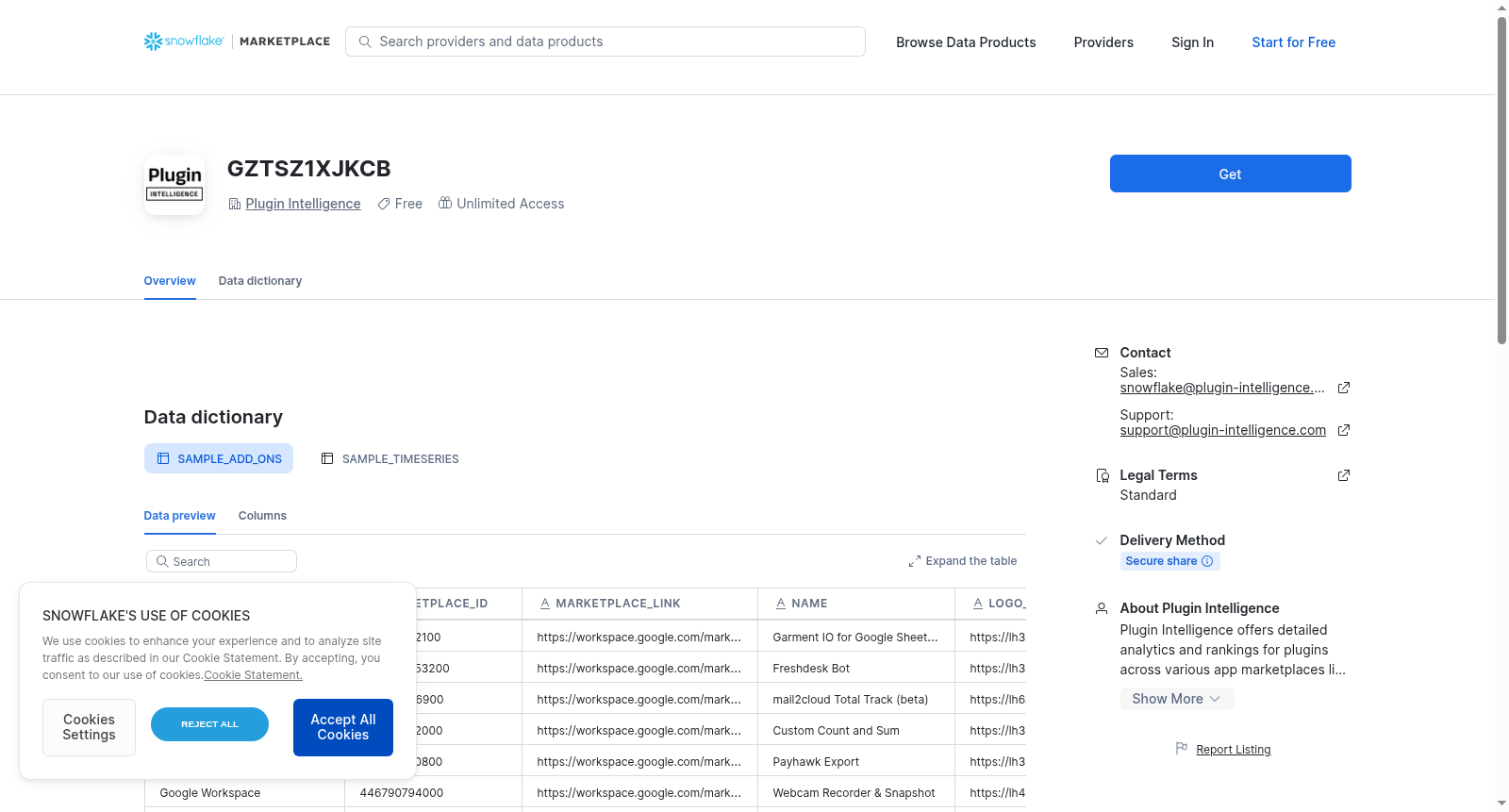Click the Report Listing flag icon
This screenshot has height=812, width=1509.
(1182, 748)
